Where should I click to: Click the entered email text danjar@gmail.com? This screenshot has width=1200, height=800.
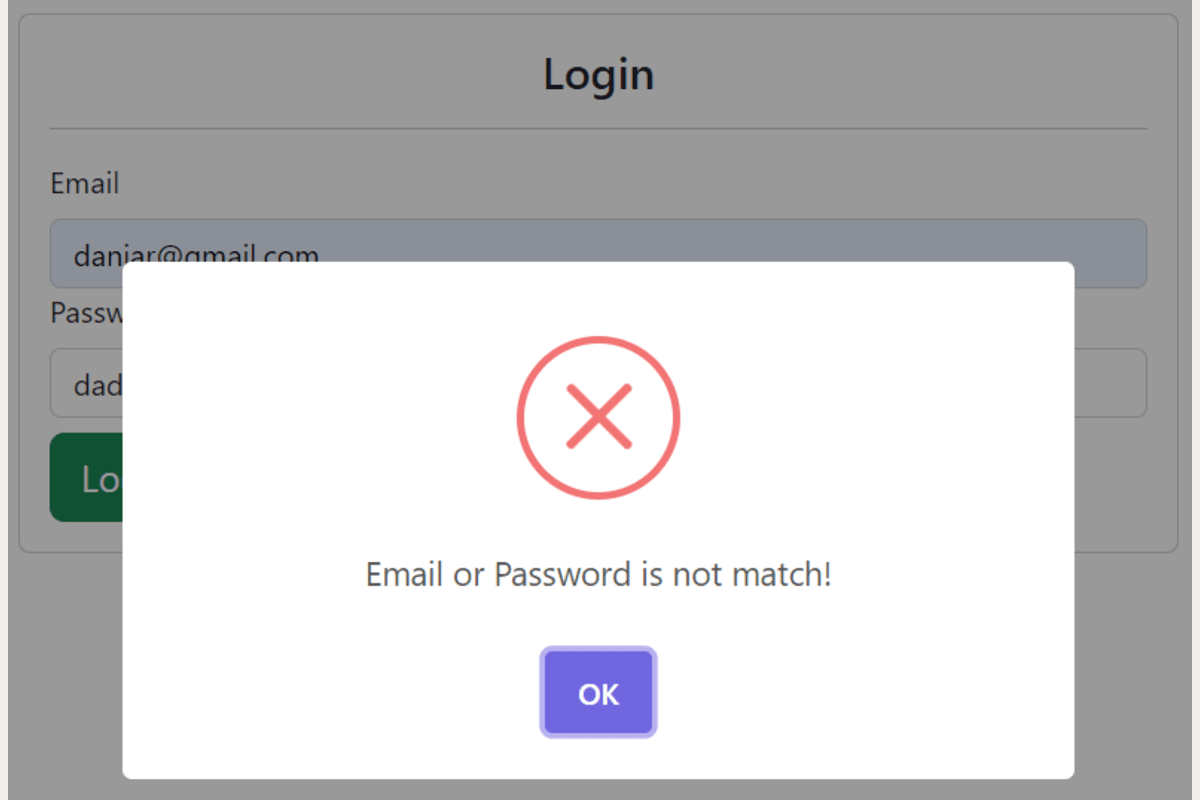(x=196, y=252)
